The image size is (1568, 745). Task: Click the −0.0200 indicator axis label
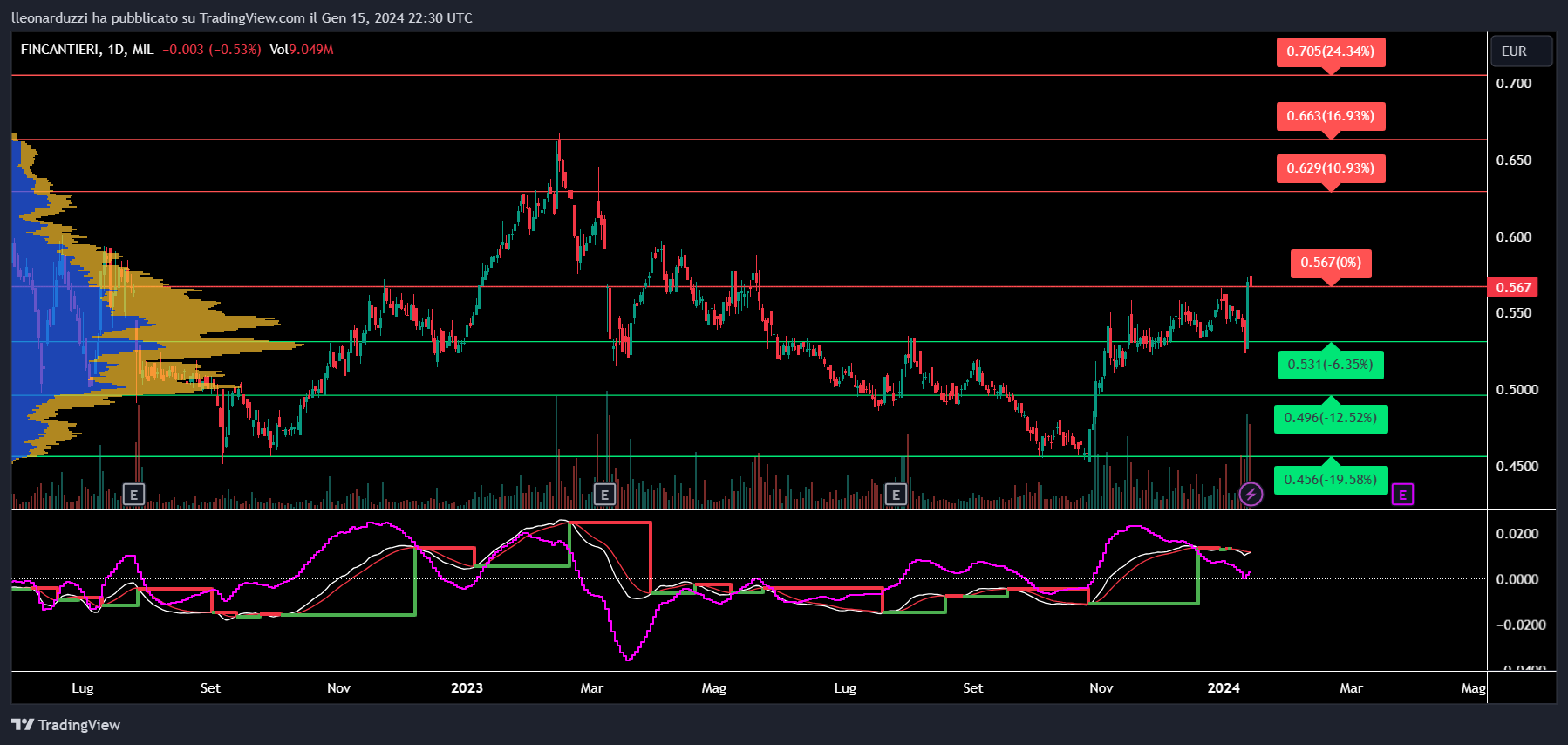click(x=1522, y=625)
